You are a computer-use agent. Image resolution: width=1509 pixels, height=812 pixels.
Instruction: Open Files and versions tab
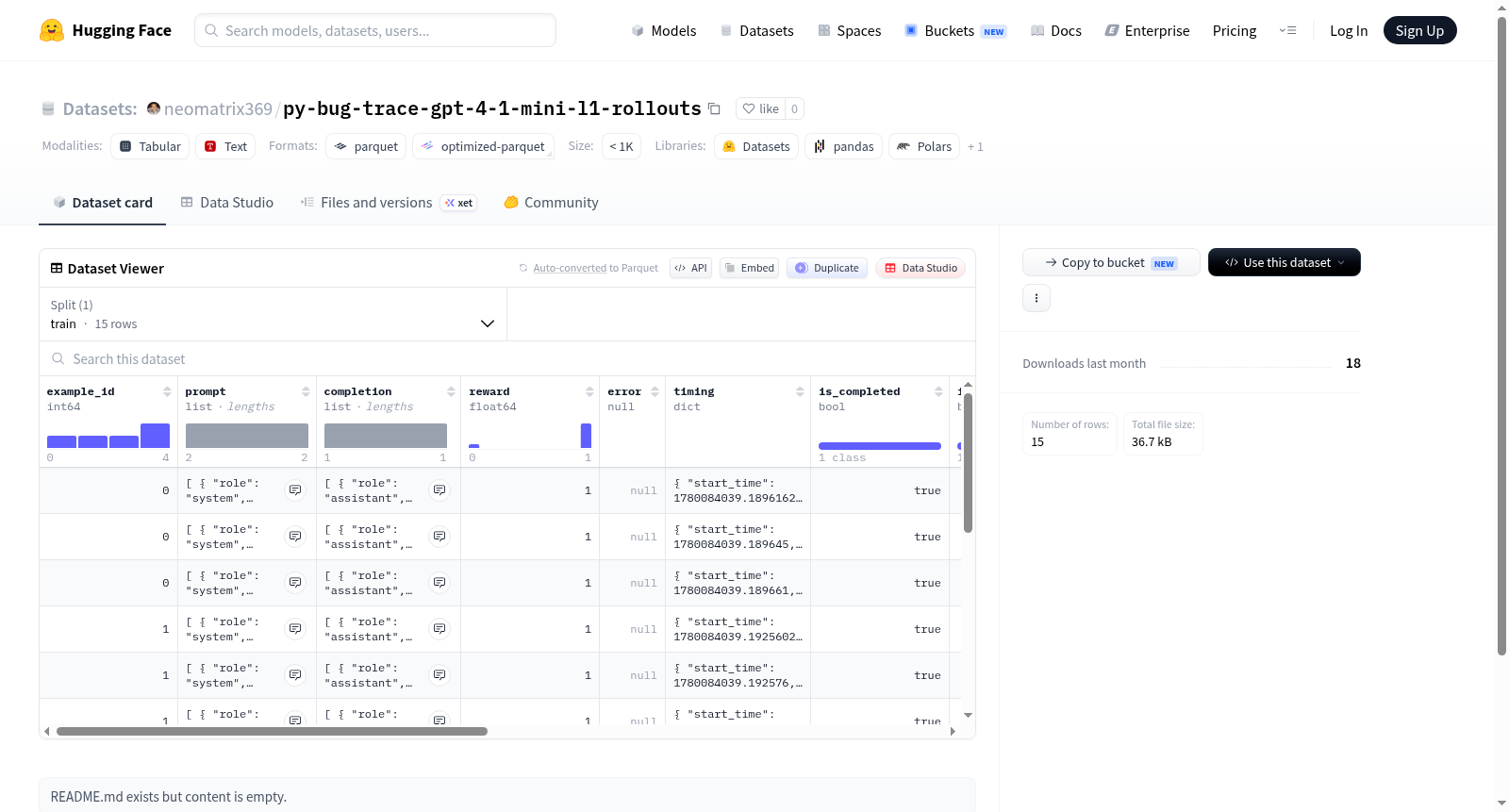point(388,202)
